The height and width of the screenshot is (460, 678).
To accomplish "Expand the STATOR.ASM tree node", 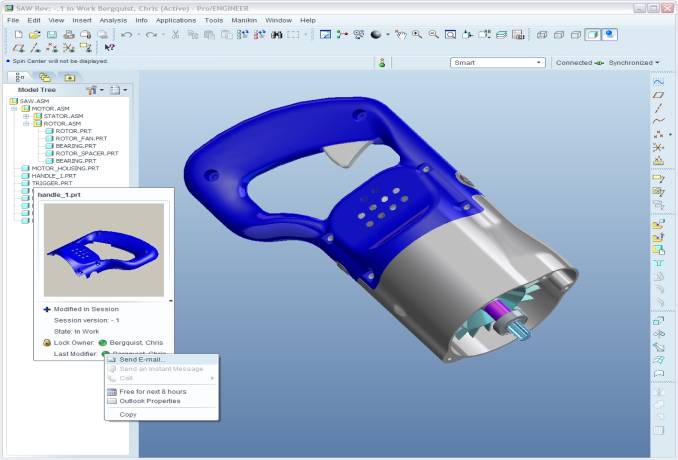I will 25,116.
